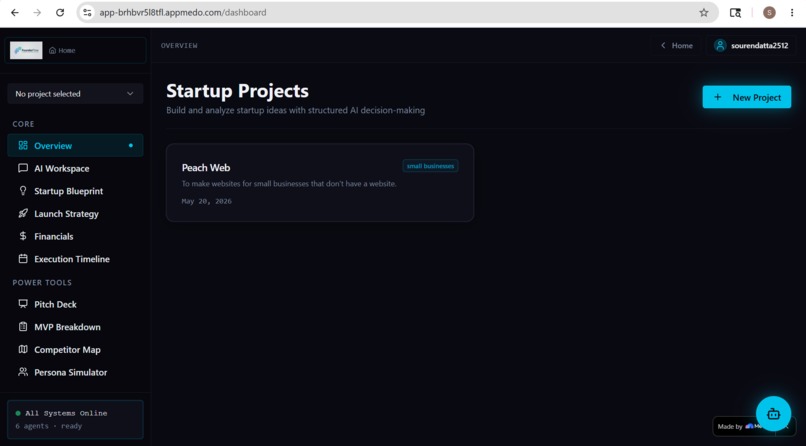Click the Execution Timeline calendar icon

coord(23,258)
